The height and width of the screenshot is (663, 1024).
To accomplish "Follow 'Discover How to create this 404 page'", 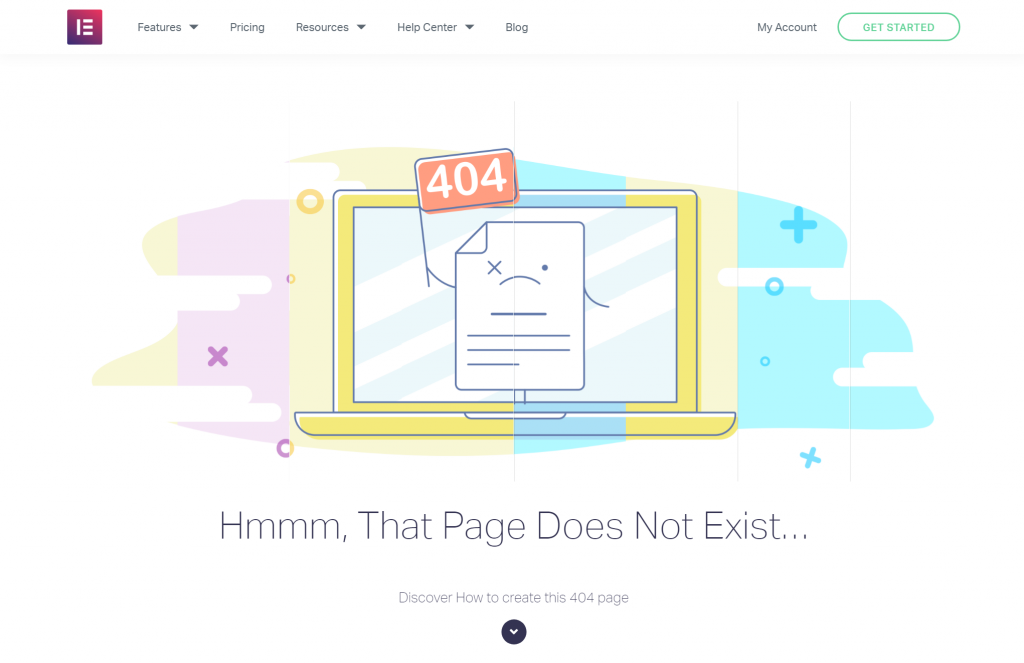I will point(513,598).
